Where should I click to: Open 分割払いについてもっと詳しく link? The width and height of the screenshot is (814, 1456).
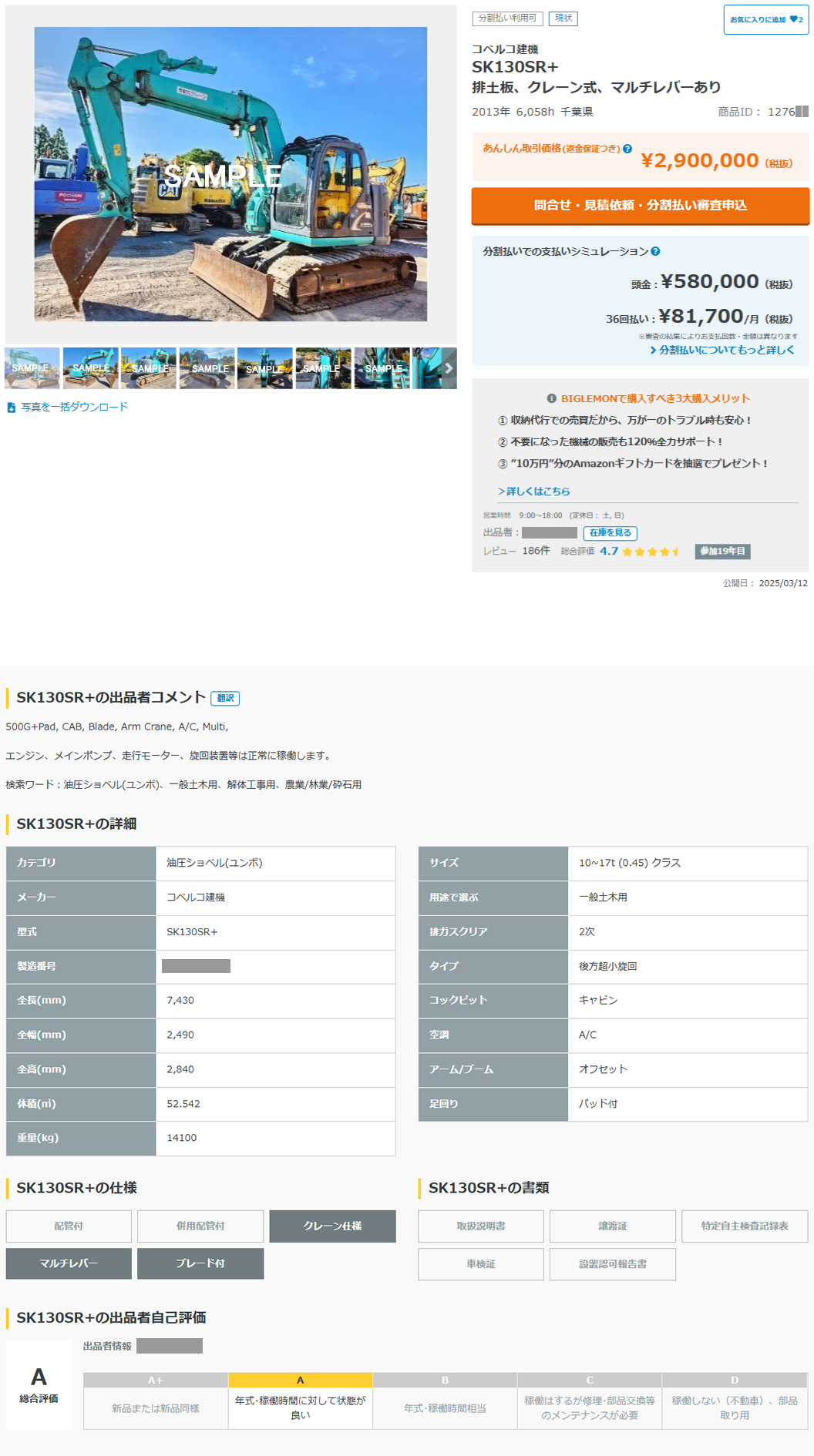(722, 351)
